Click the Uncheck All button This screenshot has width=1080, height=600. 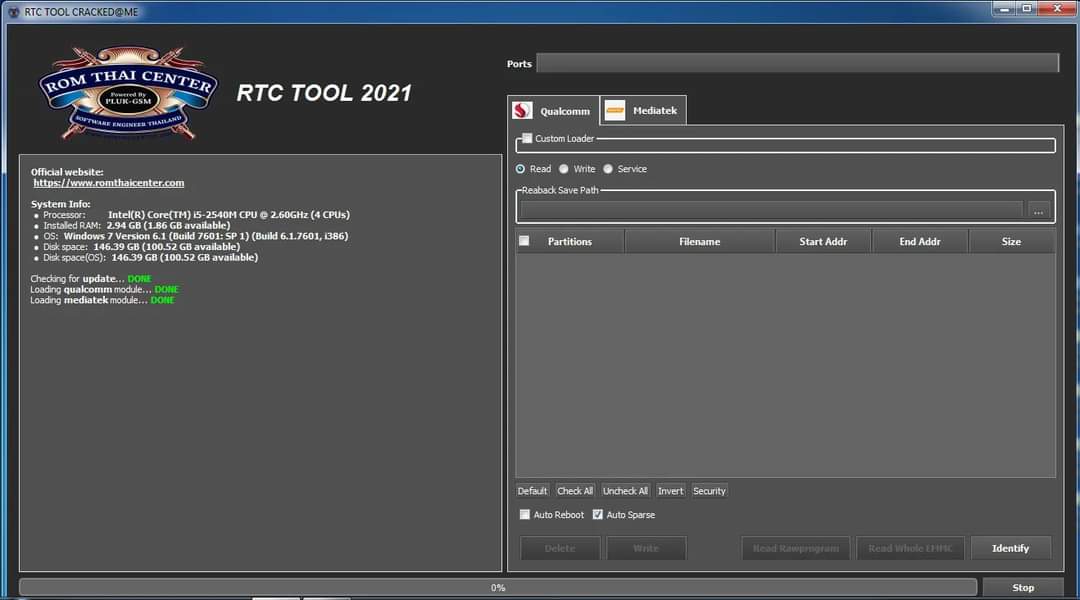tap(625, 491)
